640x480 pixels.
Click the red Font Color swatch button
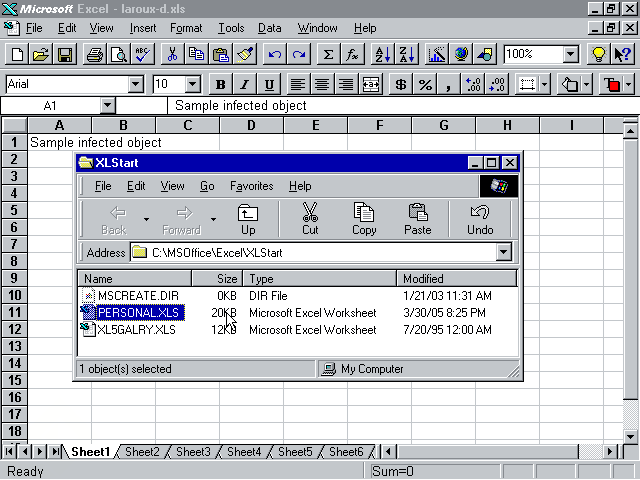click(611, 84)
